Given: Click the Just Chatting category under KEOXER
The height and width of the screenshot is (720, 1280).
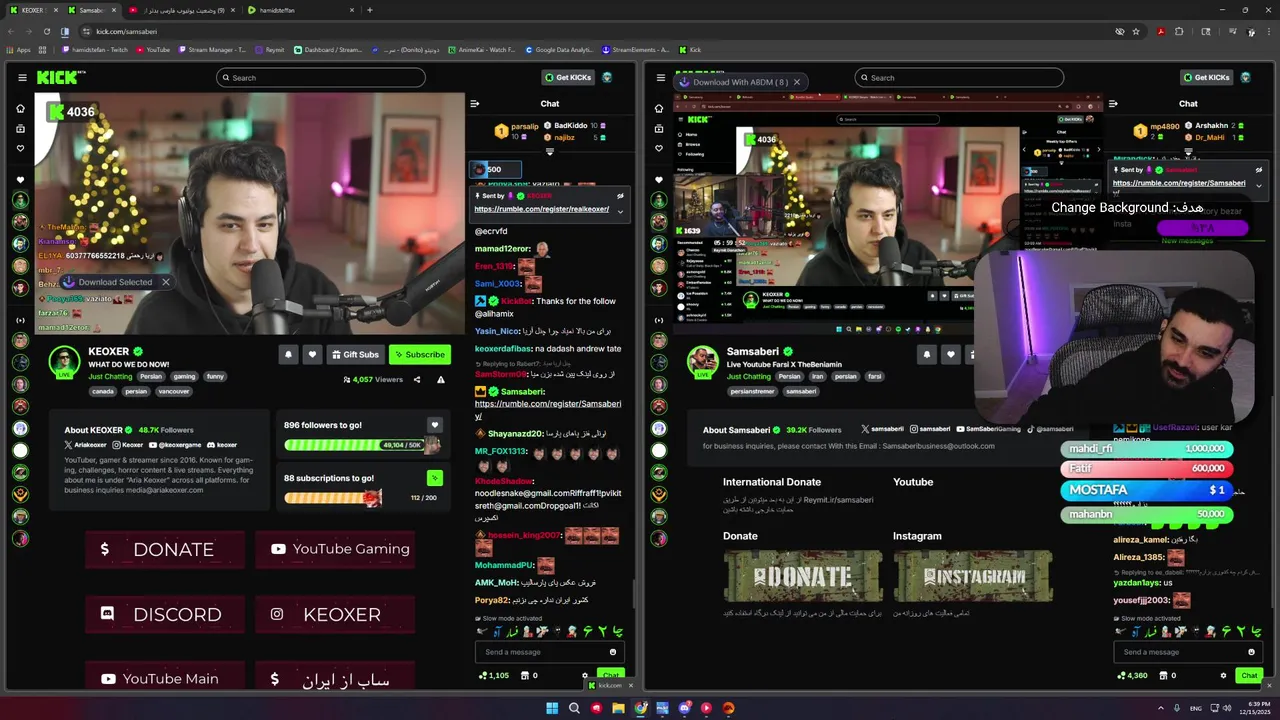Looking at the screenshot, I should point(110,377).
